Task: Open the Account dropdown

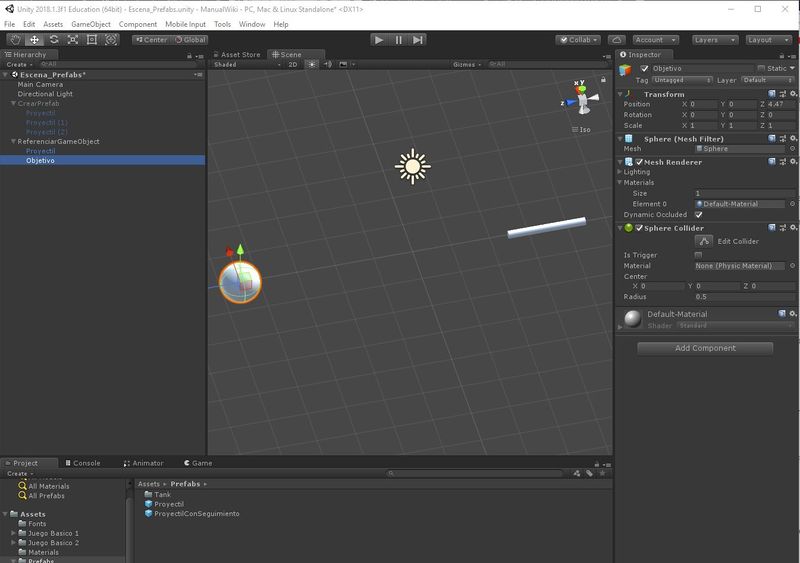Action: [x=656, y=40]
